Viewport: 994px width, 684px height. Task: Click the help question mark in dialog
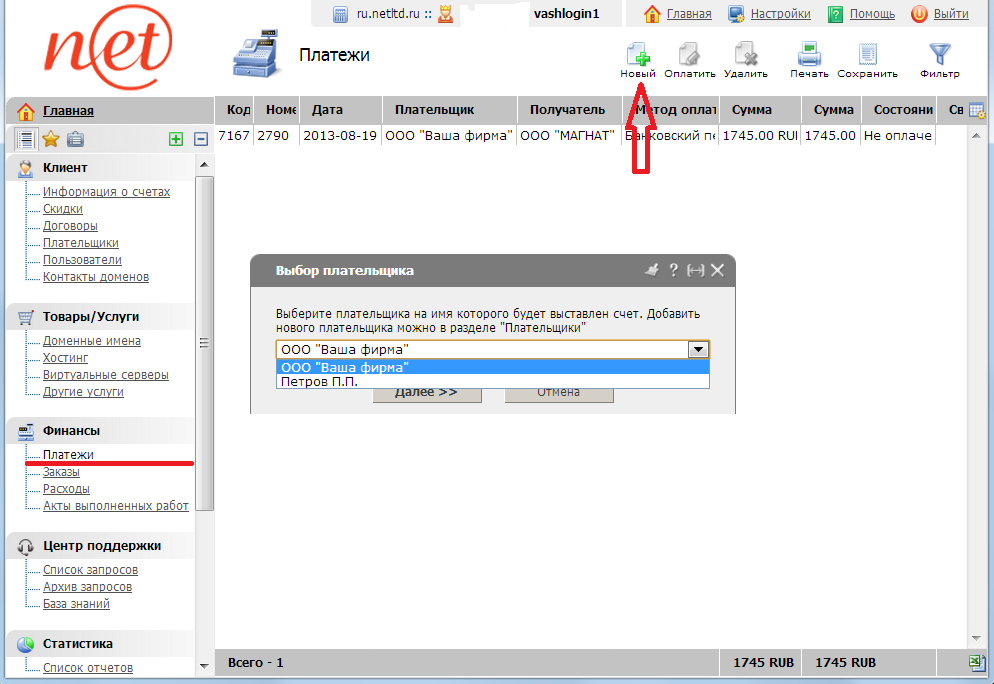674,270
